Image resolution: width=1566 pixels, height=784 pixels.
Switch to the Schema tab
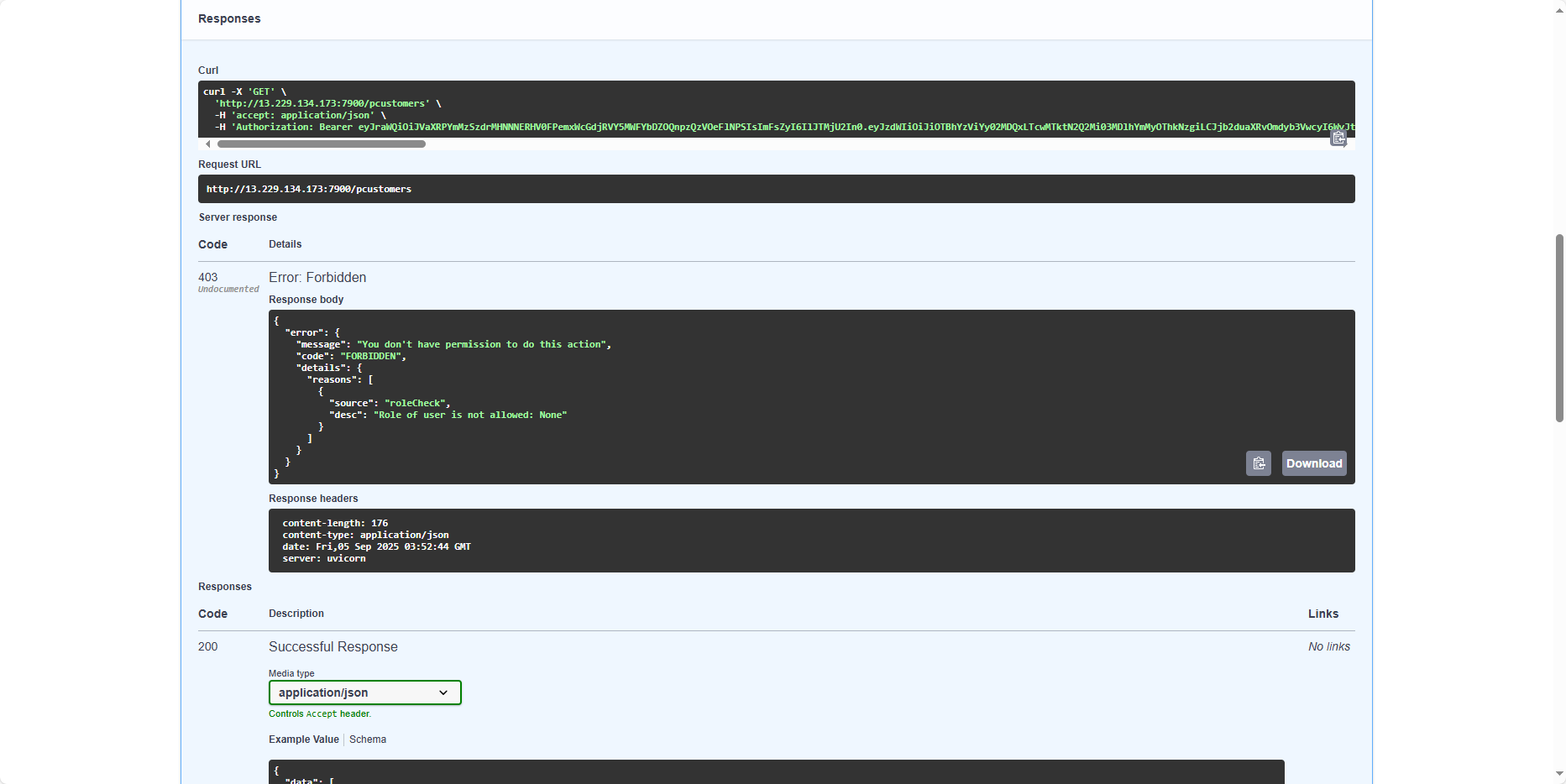368,740
